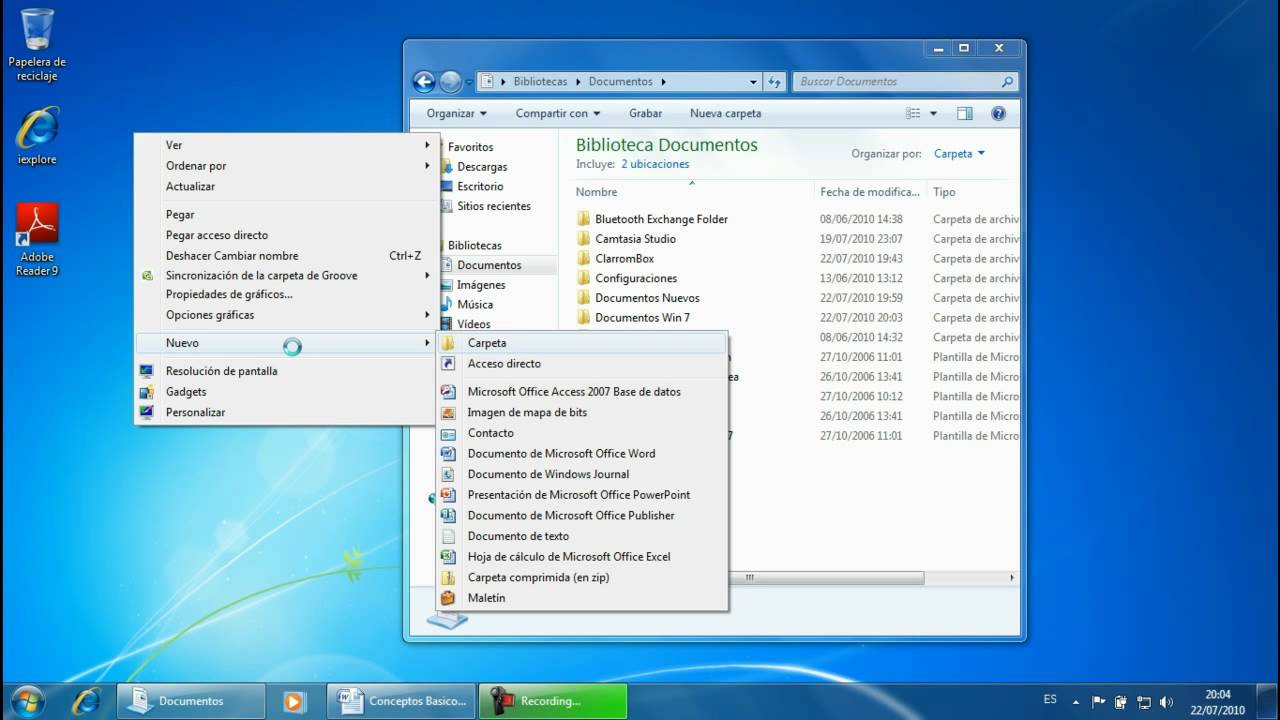Viewport: 1280px width, 720px height.
Task: Click the Windows Start orb
Action: pos(27,700)
